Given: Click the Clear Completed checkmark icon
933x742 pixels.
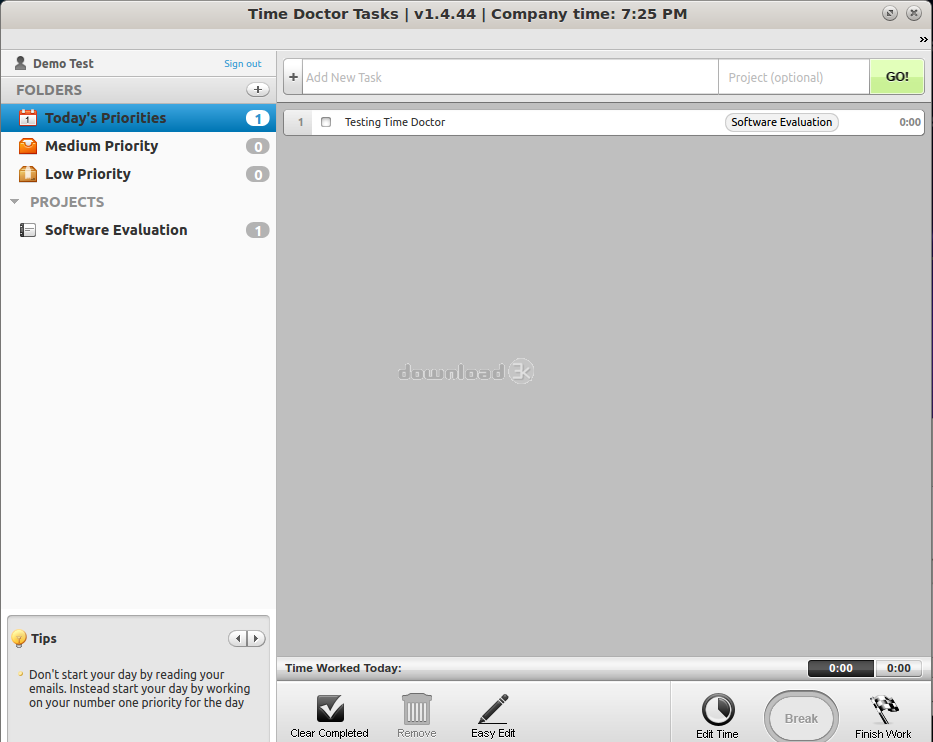Looking at the screenshot, I should [329, 710].
